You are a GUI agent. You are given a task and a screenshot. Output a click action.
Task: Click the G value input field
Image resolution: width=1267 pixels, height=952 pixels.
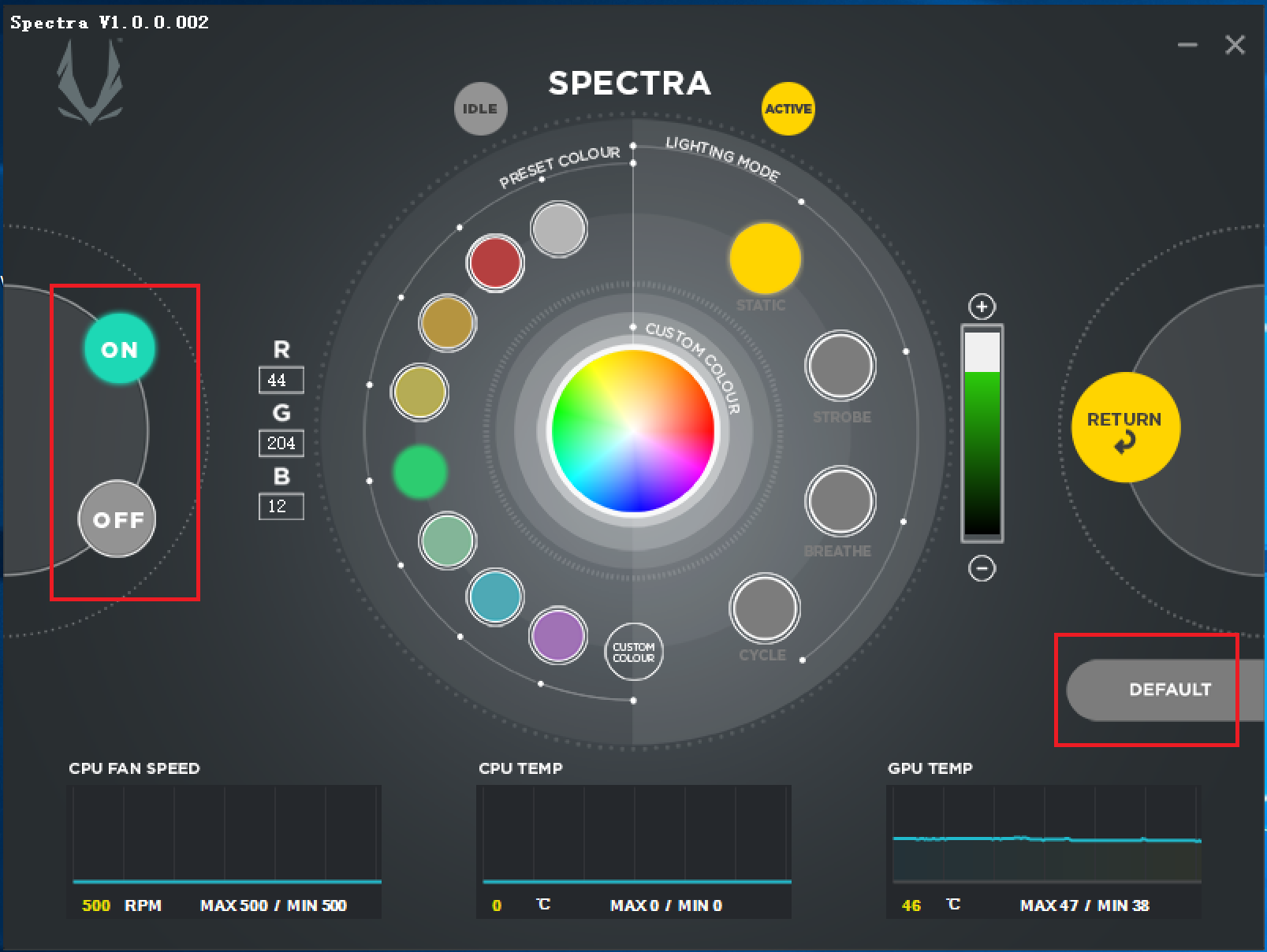coord(281,443)
